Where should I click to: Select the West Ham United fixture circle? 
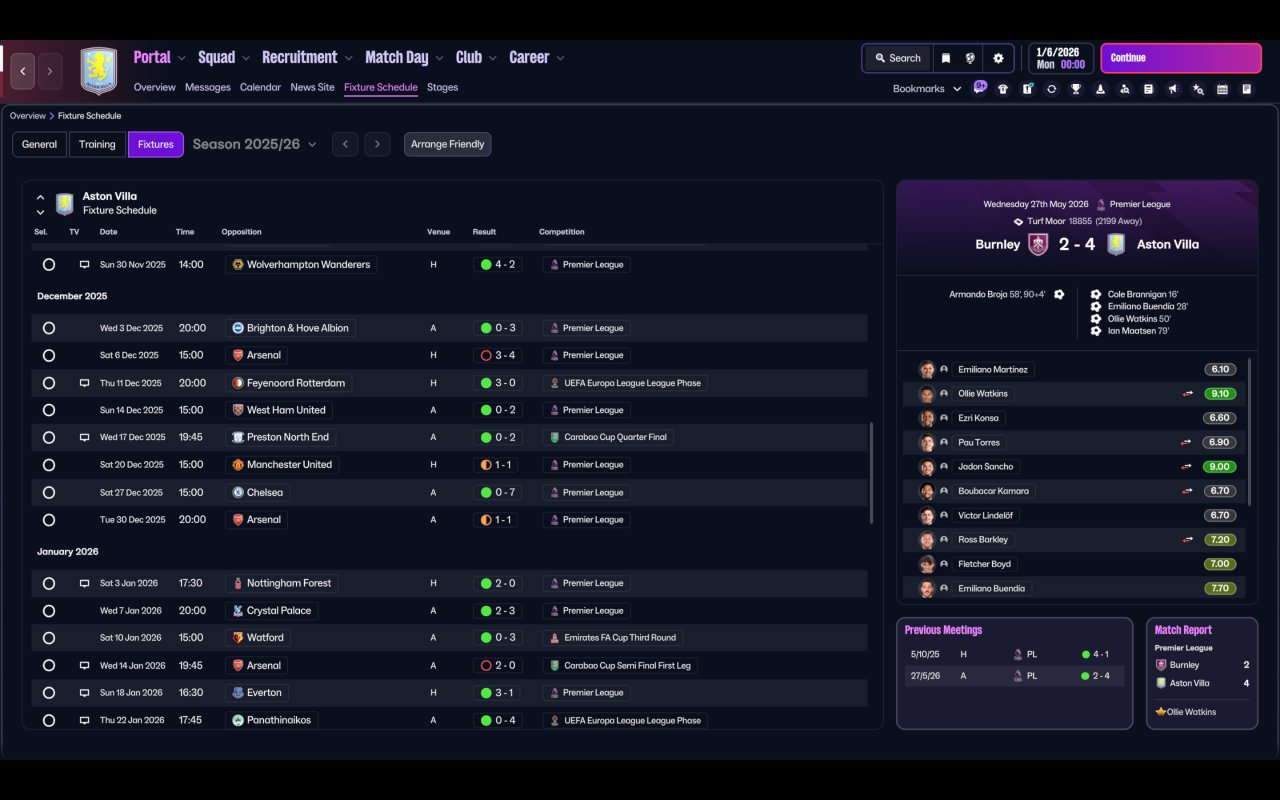tap(49, 410)
